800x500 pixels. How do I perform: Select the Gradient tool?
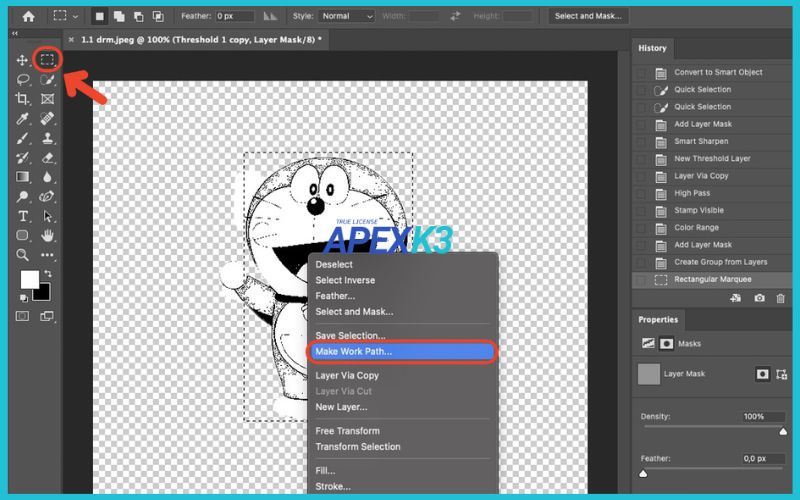22,177
